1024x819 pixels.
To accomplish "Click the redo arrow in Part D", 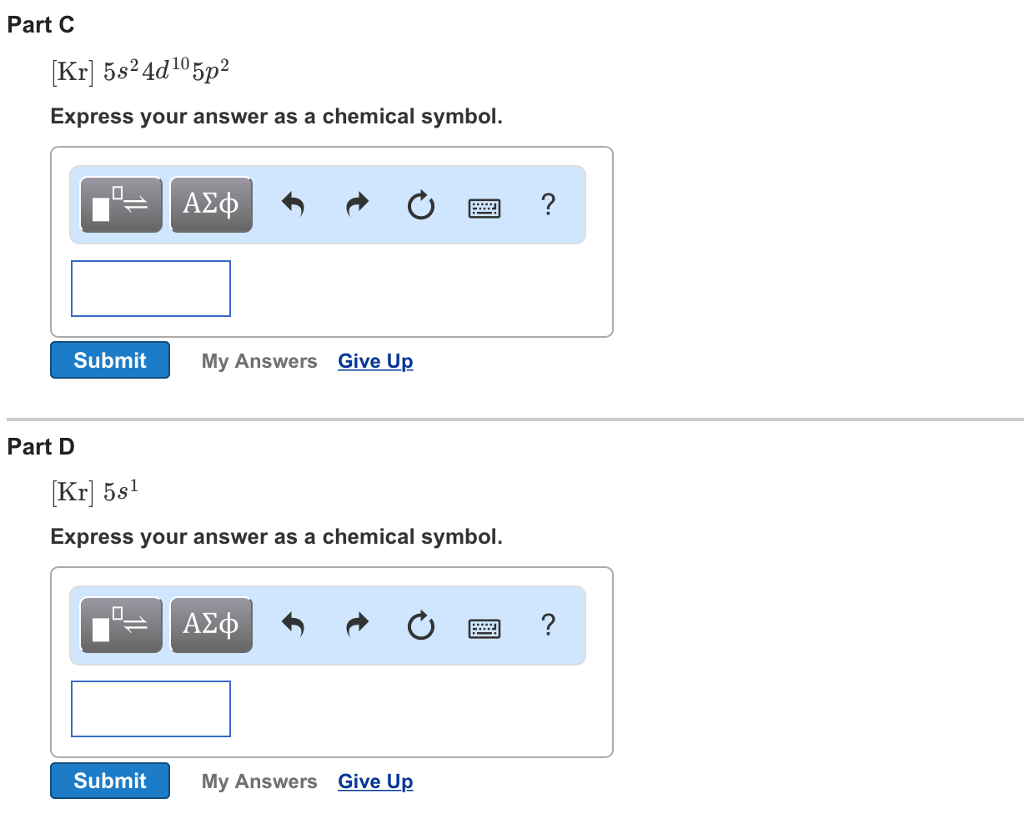I will [x=356, y=626].
